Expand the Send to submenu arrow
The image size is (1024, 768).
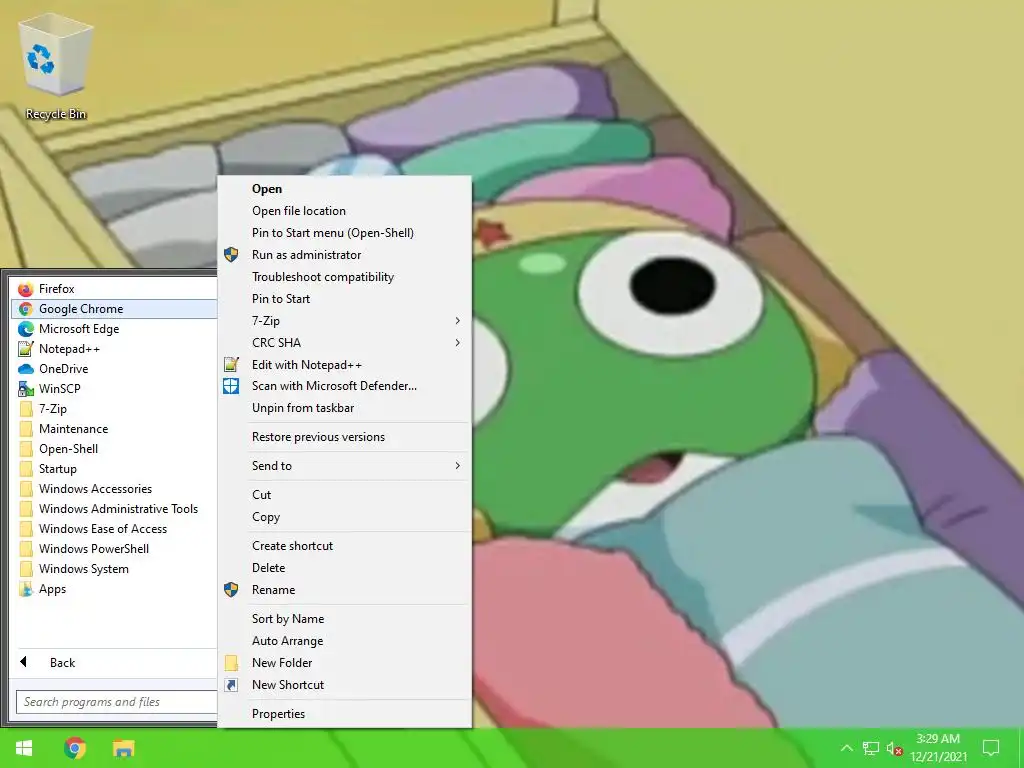click(458, 466)
